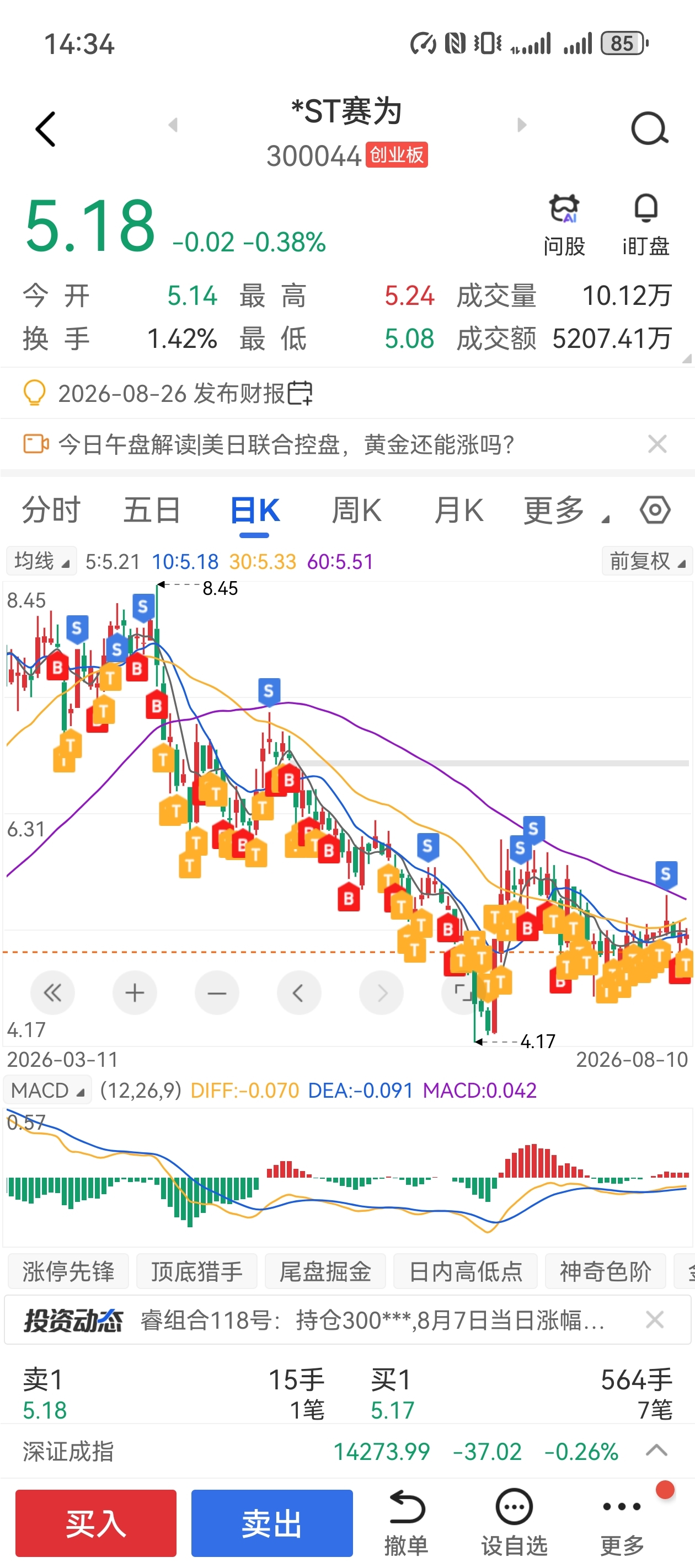Tap the rightmost S sell signal marker
The height and width of the screenshot is (1568, 695).
666,875
